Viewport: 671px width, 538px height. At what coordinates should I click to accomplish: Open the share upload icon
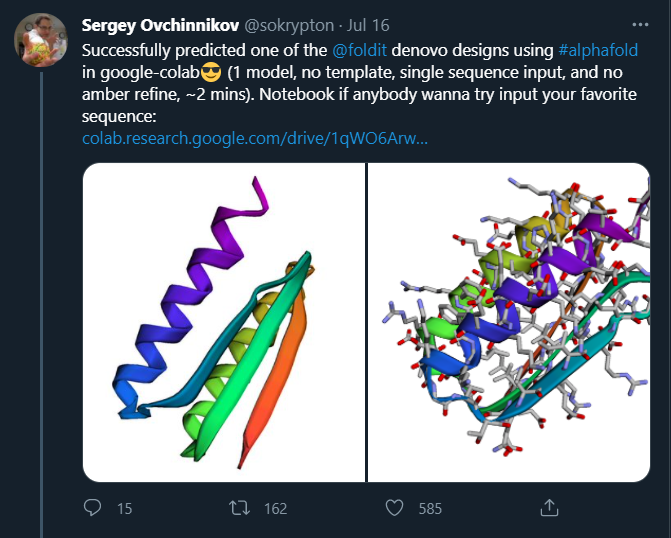(549, 508)
